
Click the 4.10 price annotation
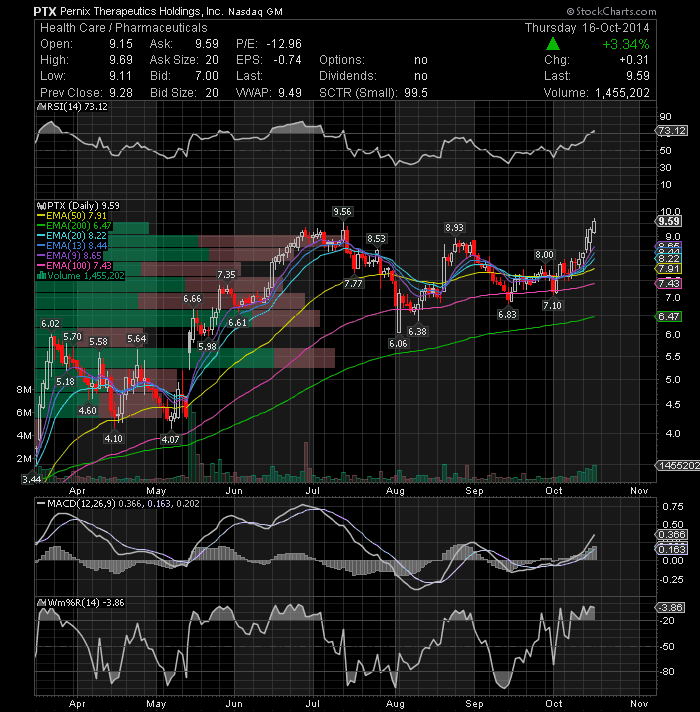(113, 438)
